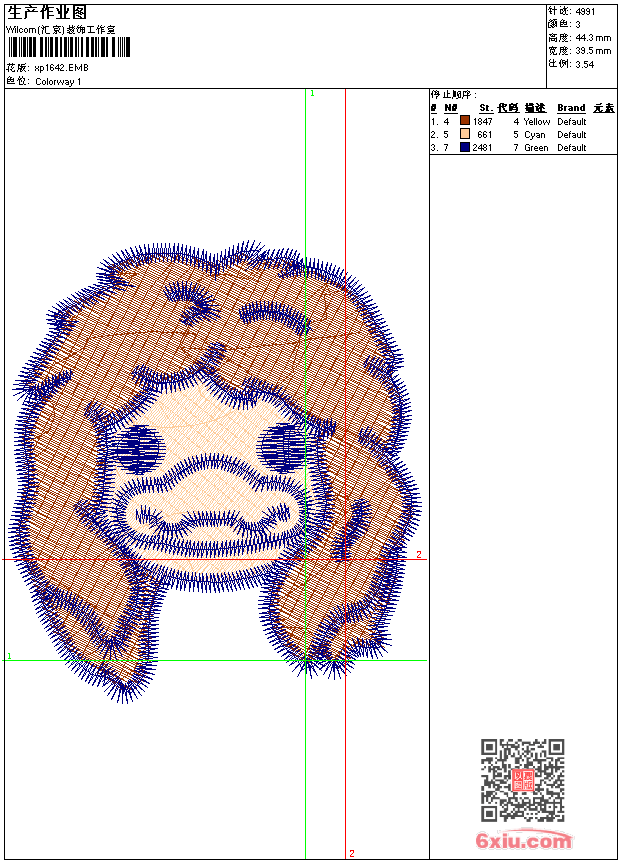Click the 停止顺序 stop sequence heading
Image resolution: width=620 pixels, height=860 pixels.
coord(454,95)
